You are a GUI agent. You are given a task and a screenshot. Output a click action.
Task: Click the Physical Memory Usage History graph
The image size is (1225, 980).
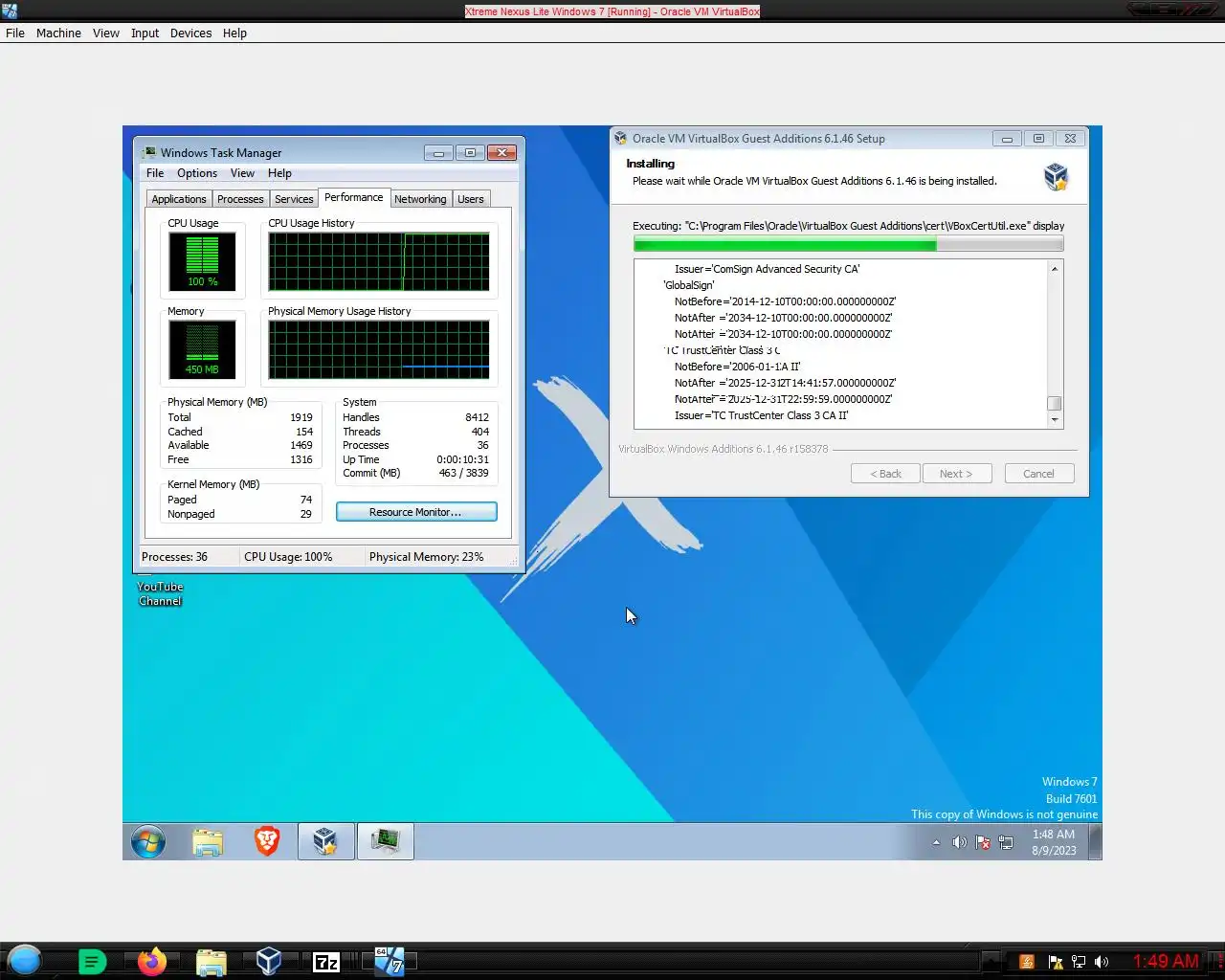click(x=379, y=349)
